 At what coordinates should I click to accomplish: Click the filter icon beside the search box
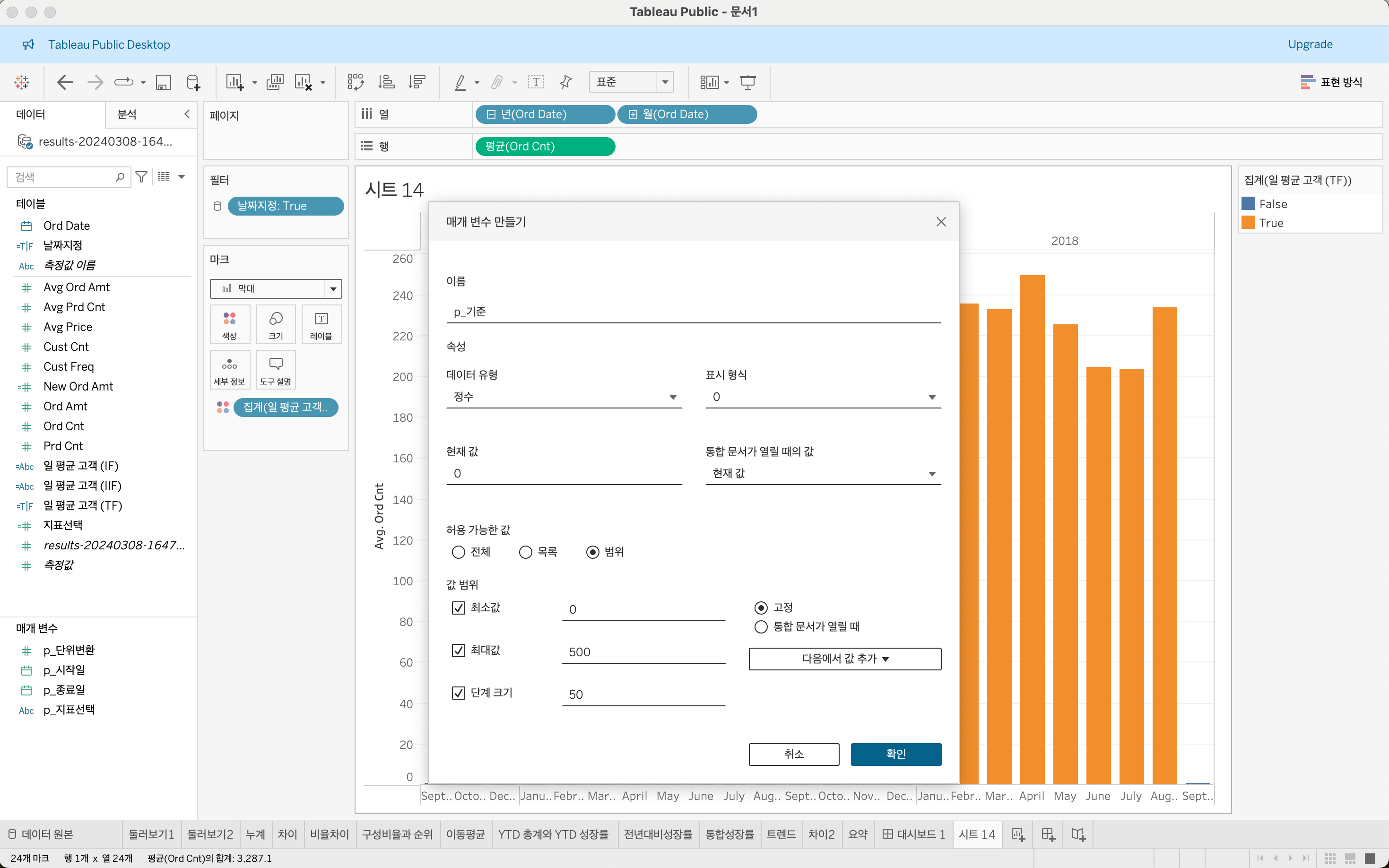coord(141,177)
